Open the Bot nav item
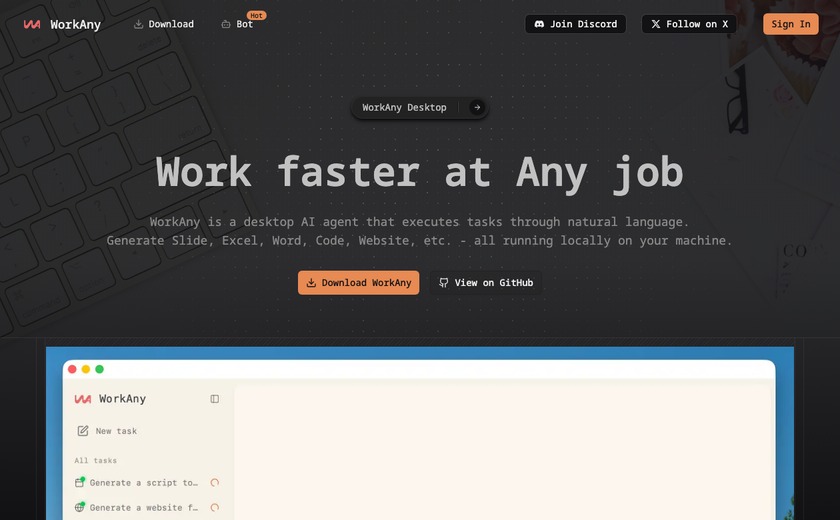This screenshot has width=840, height=520. (x=237, y=24)
